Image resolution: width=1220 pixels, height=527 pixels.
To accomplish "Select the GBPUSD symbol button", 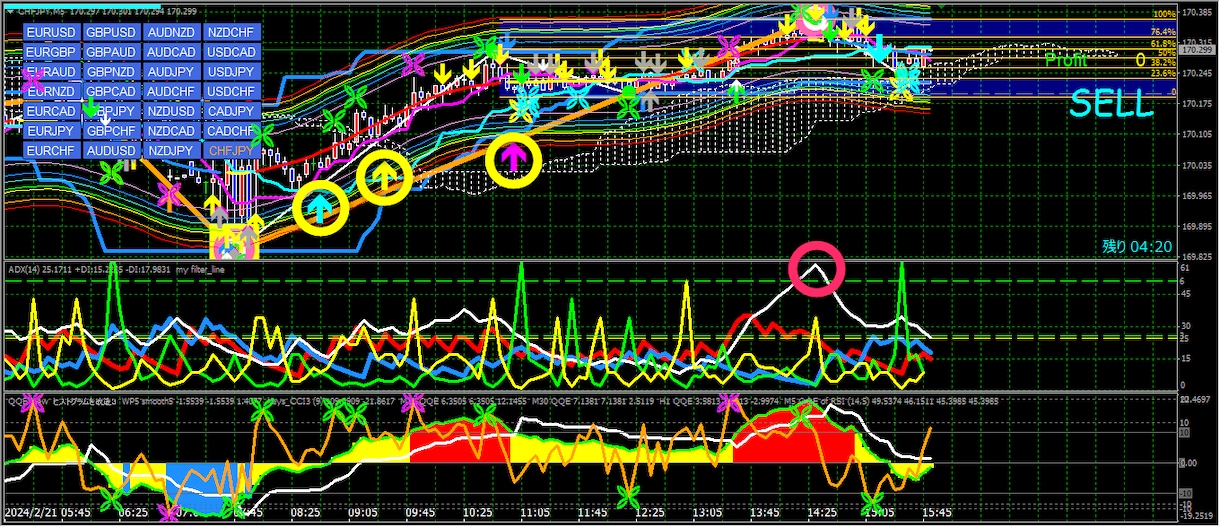I will click(111, 32).
